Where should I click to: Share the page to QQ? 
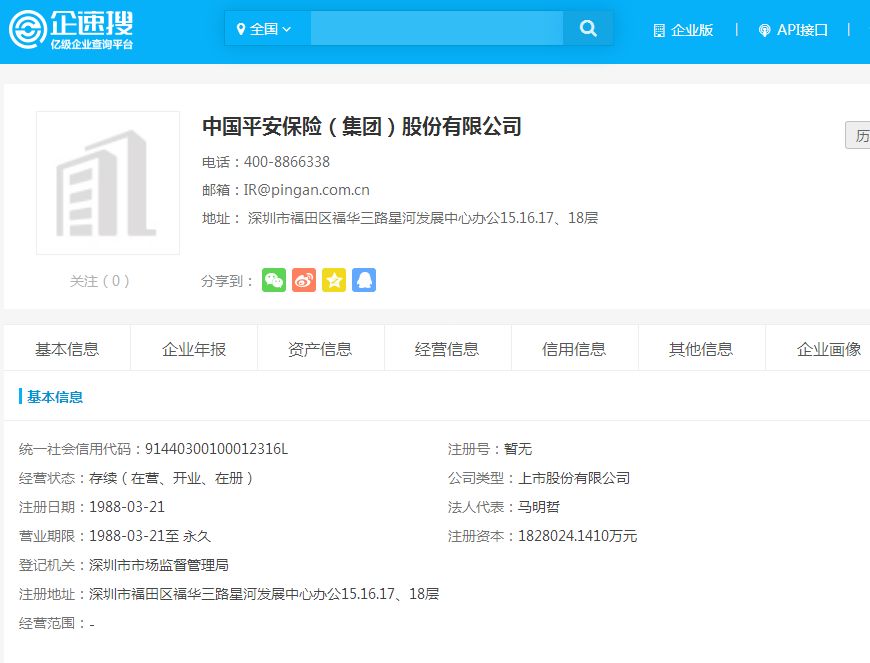tap(364, 281)
